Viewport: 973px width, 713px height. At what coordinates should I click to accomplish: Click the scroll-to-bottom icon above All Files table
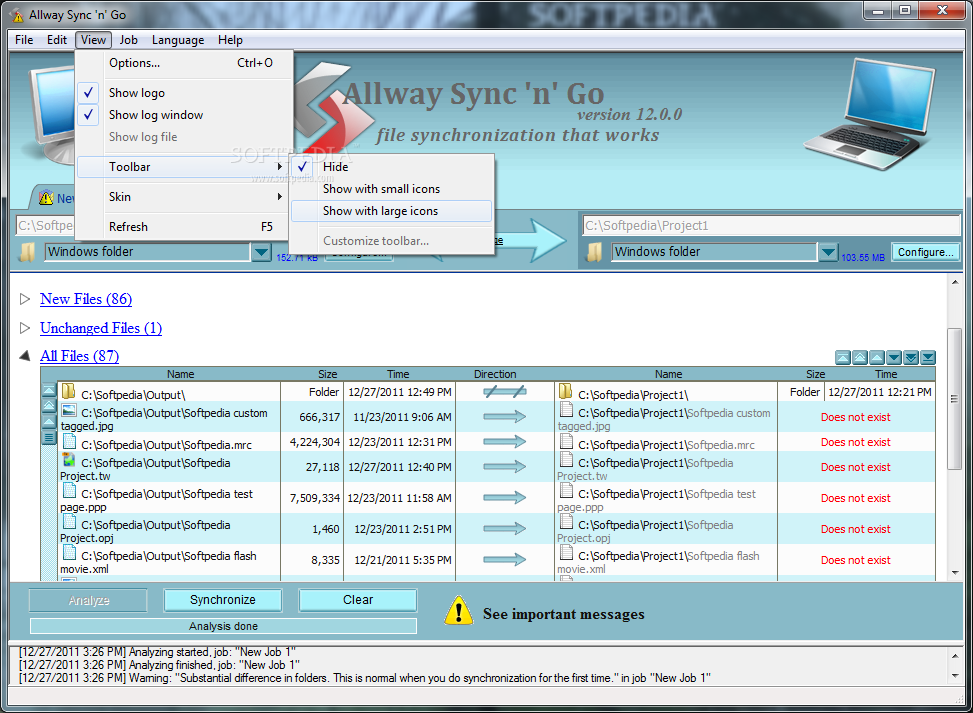click(928, 357)
